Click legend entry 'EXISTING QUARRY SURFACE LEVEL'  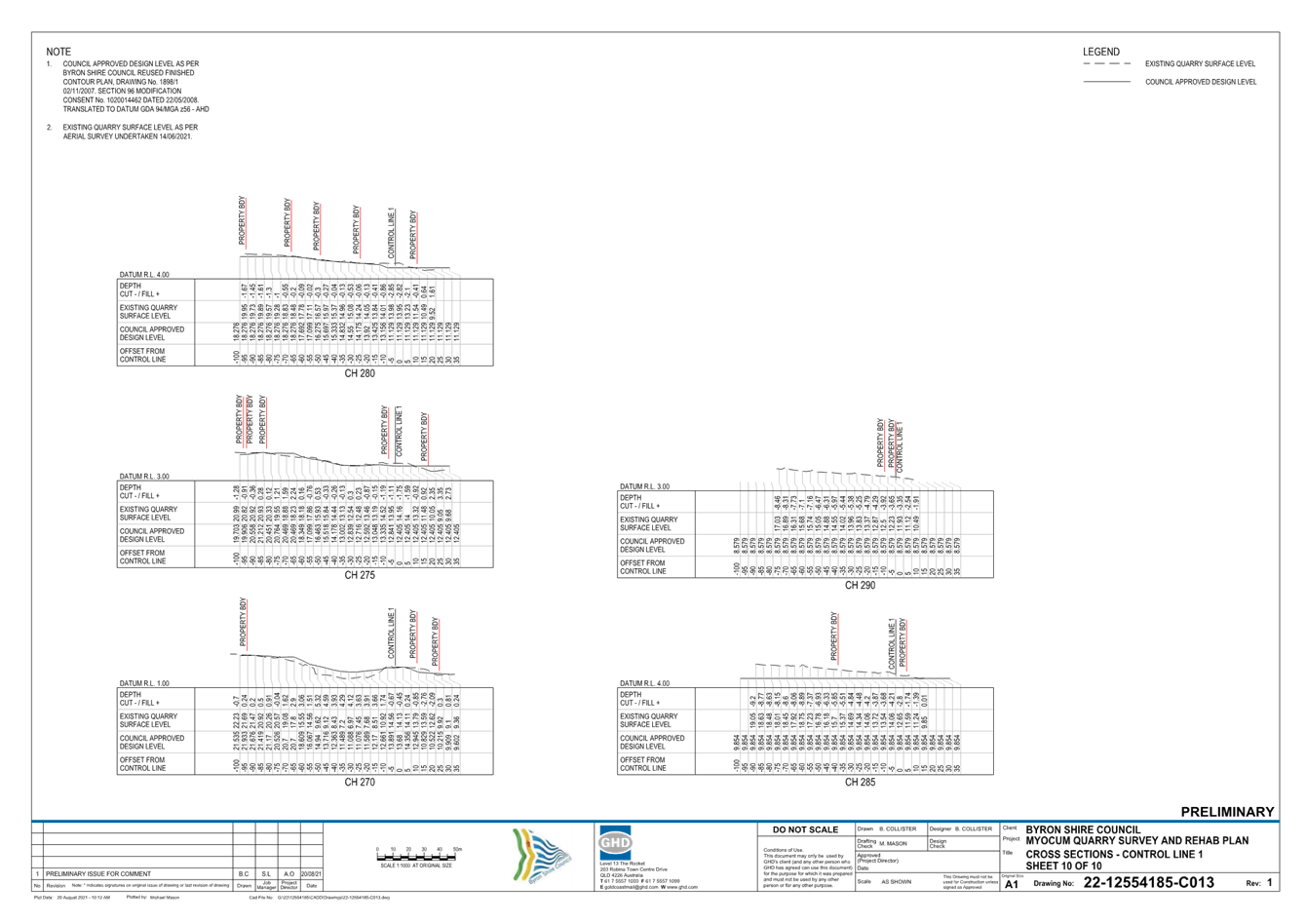1200,64
